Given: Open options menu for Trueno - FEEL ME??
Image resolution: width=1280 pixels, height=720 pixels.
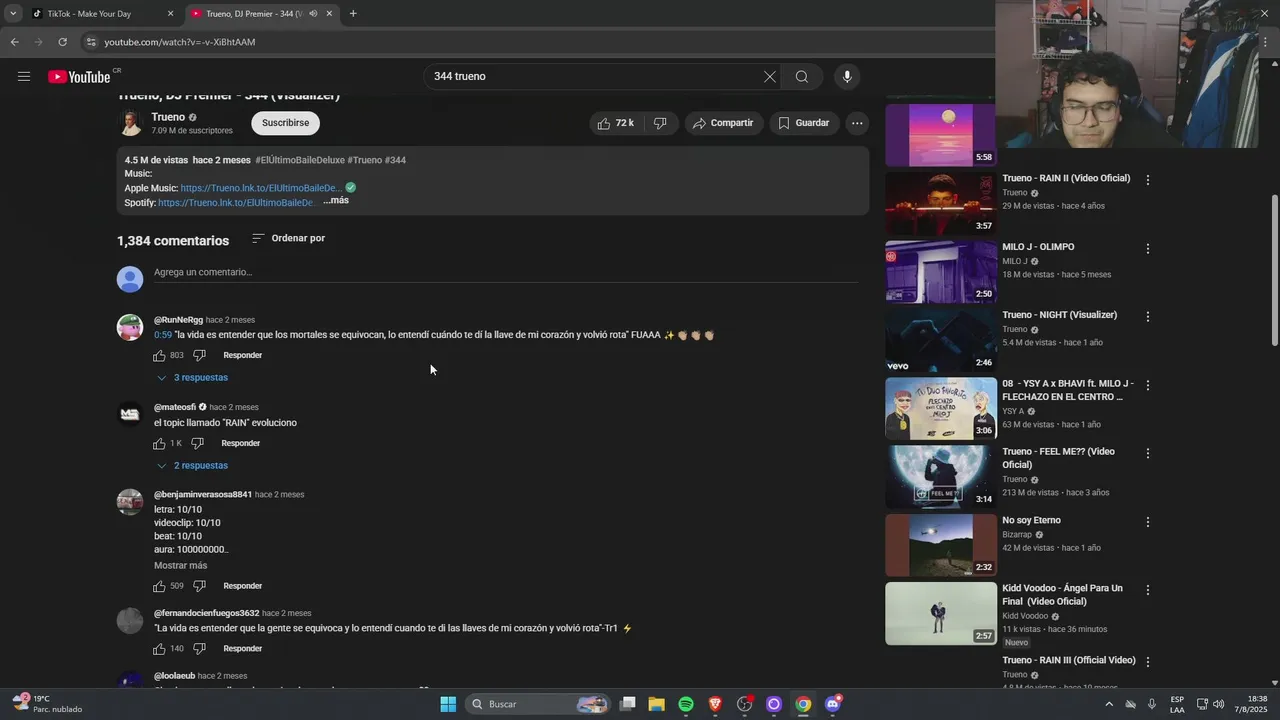Looking at the screenshot, I should pos(1148,453).
